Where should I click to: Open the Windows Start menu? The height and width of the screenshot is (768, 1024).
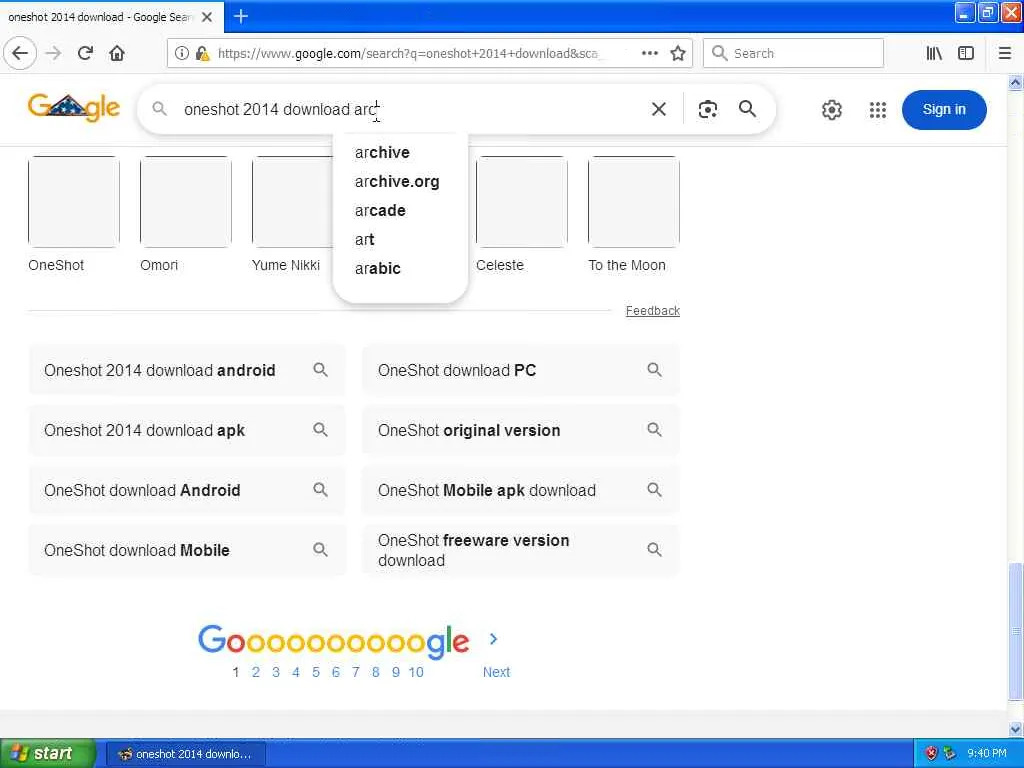tap(47, 754)
